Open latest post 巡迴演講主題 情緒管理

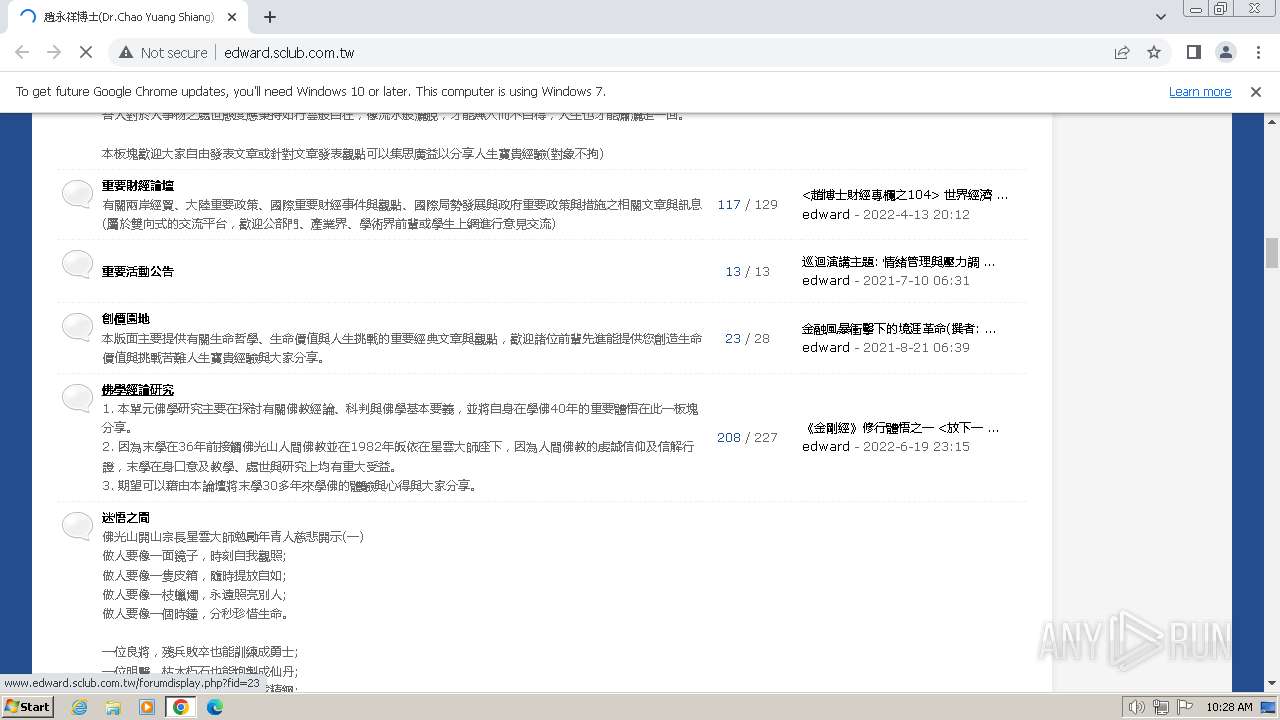coord(899,262)
